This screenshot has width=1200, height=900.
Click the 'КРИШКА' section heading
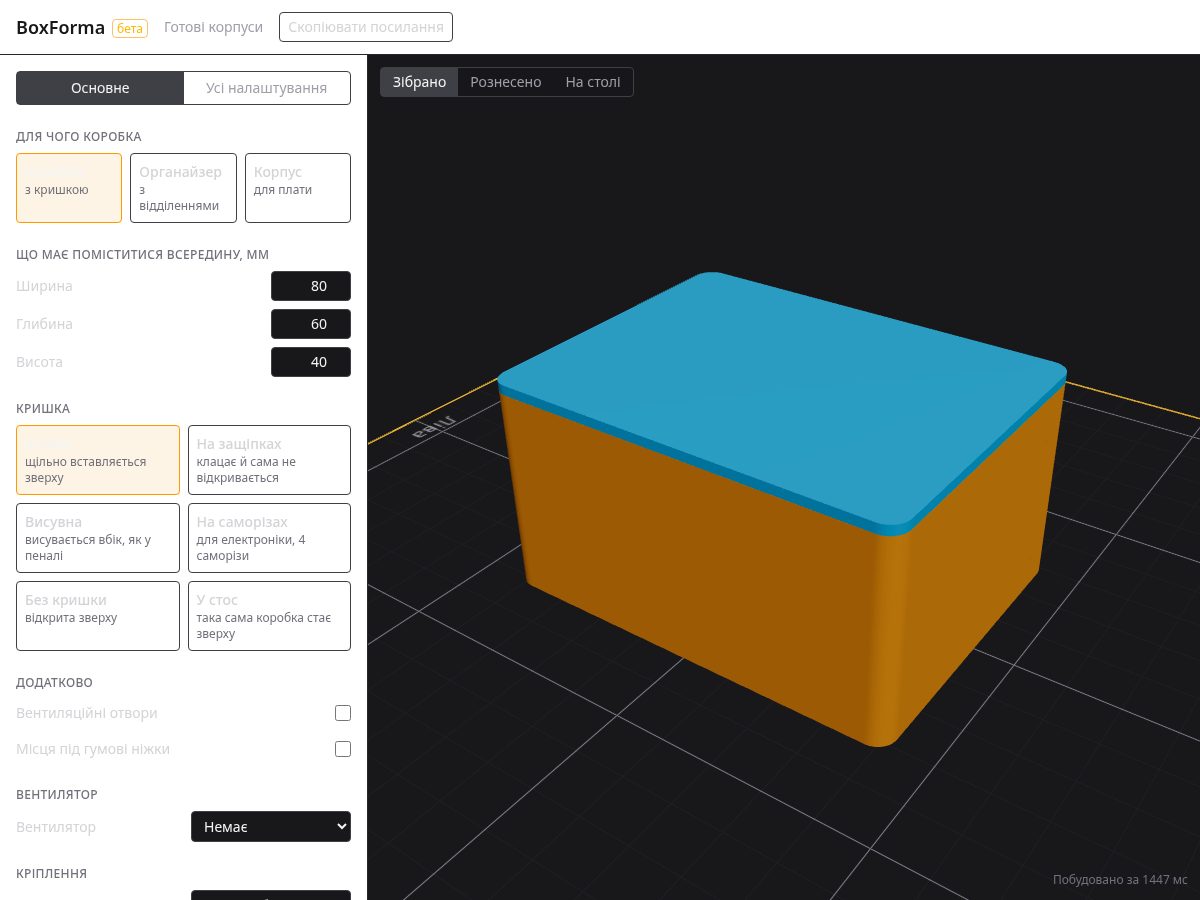[43, 409]
